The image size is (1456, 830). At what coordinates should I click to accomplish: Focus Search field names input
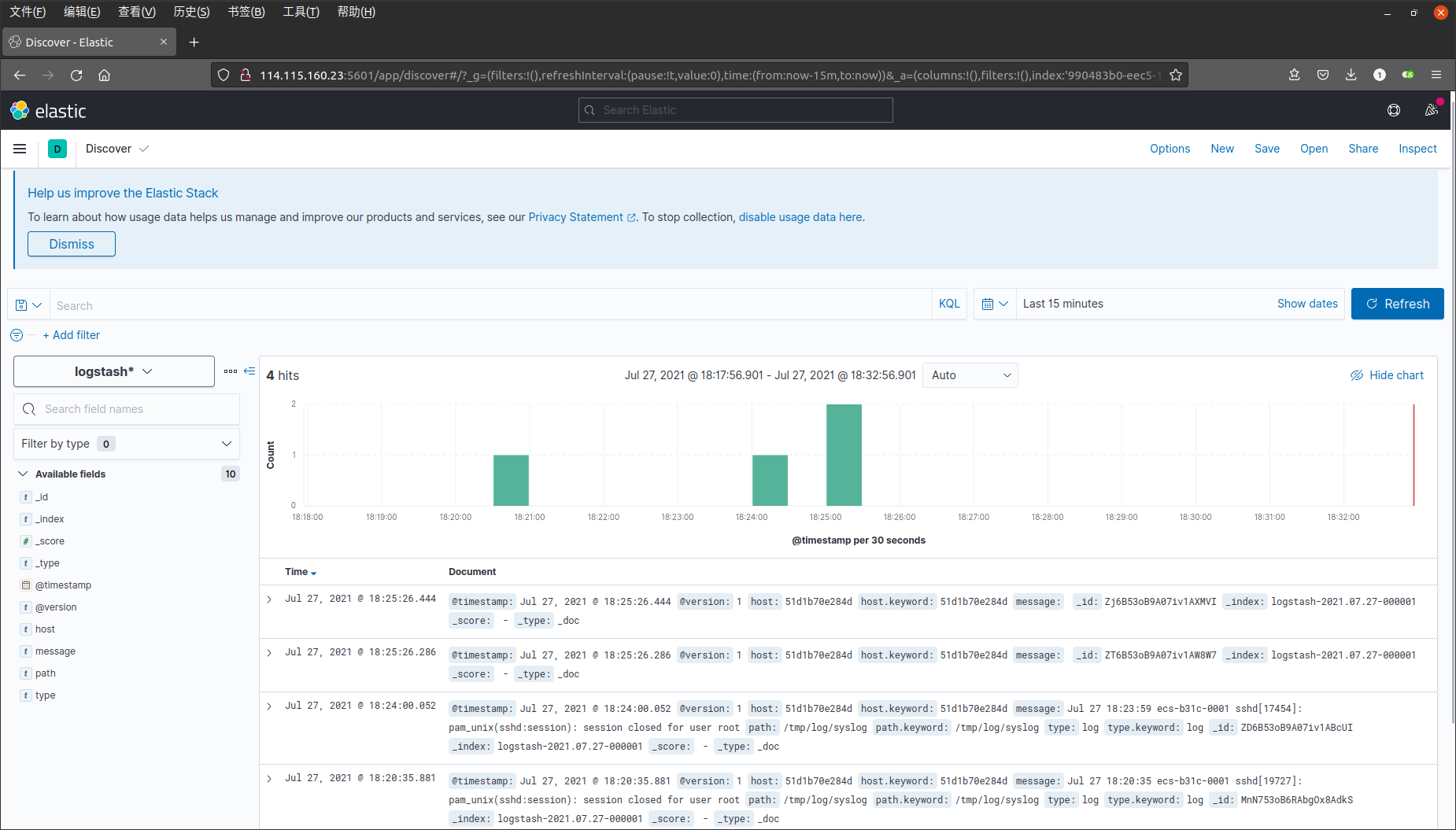click(x=127, y=409)
